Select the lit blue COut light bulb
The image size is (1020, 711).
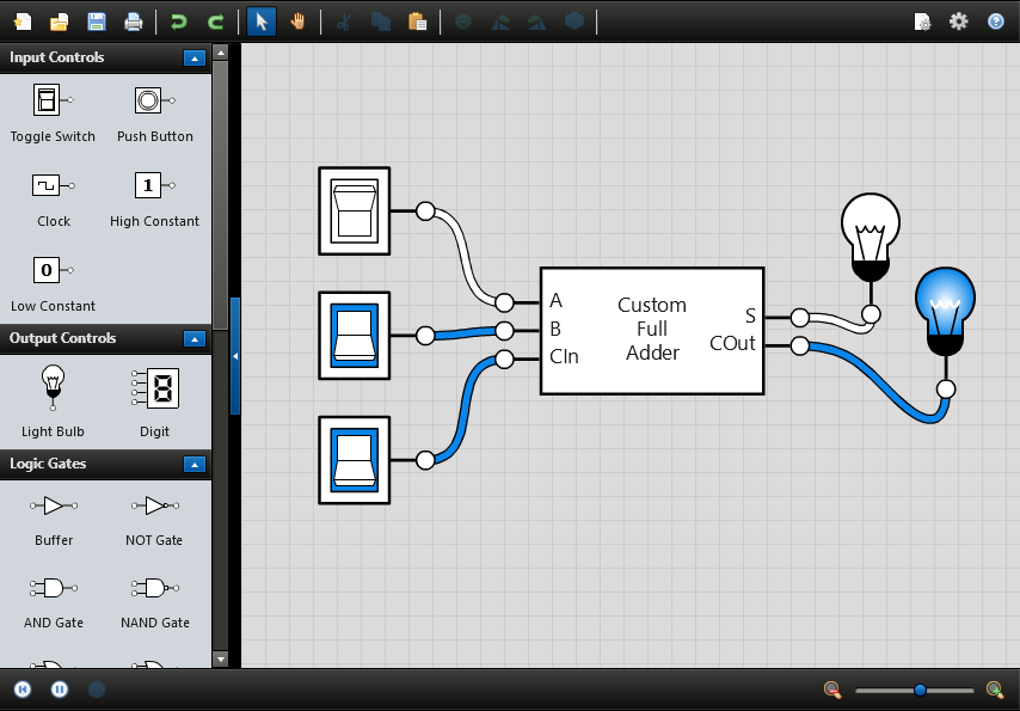point(945,311)
